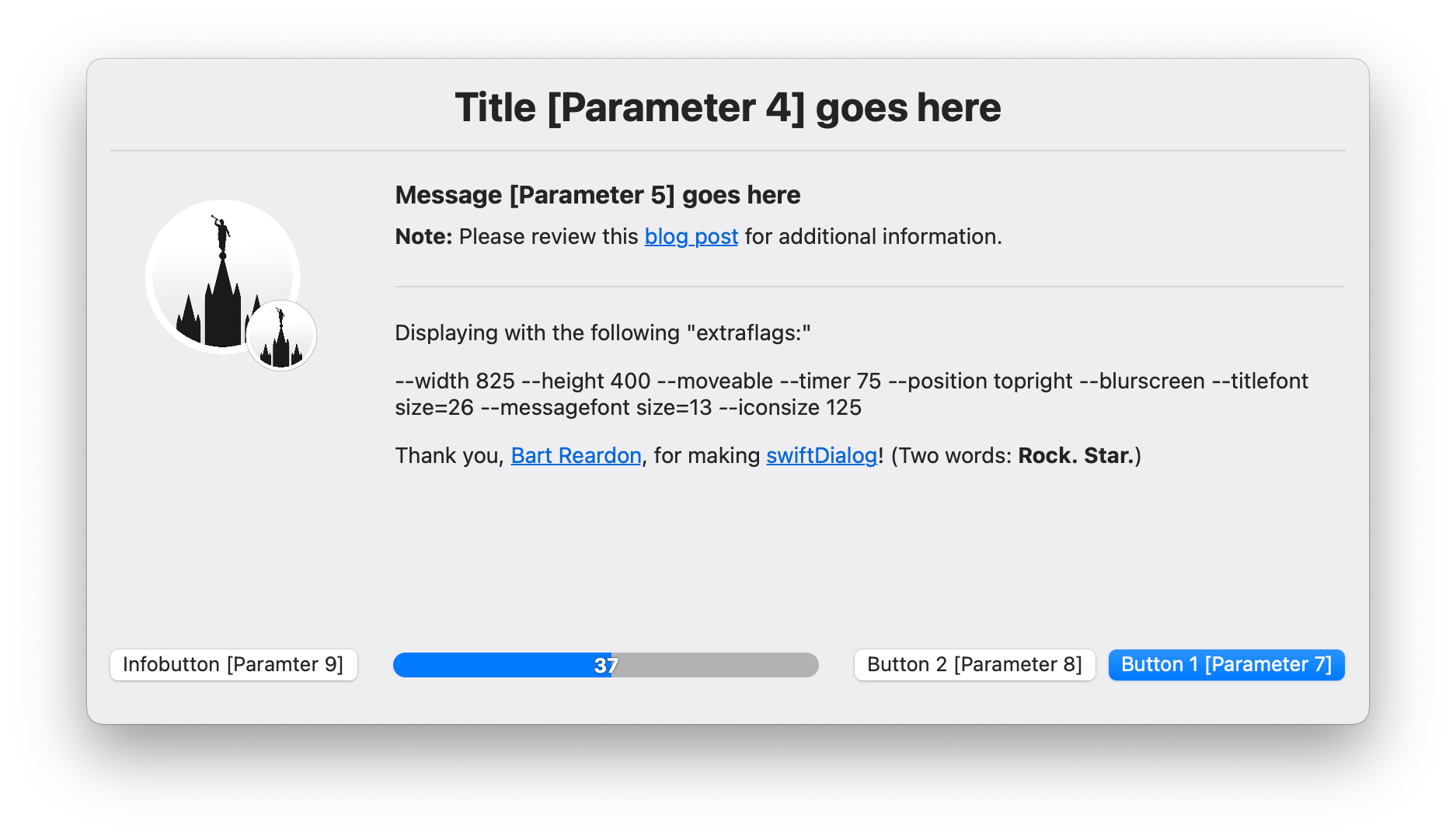Click the divider under the title
This screenshot has width=1456, height=839.
728,151
